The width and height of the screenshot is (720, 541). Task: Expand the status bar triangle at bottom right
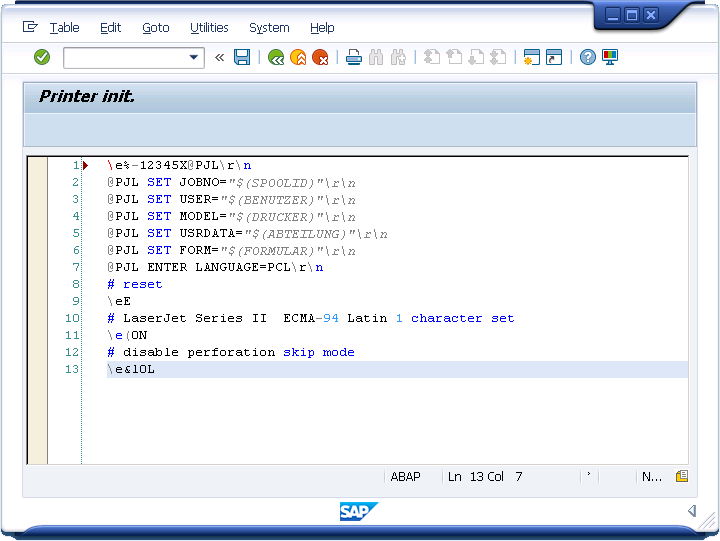(x=691, y=511)
